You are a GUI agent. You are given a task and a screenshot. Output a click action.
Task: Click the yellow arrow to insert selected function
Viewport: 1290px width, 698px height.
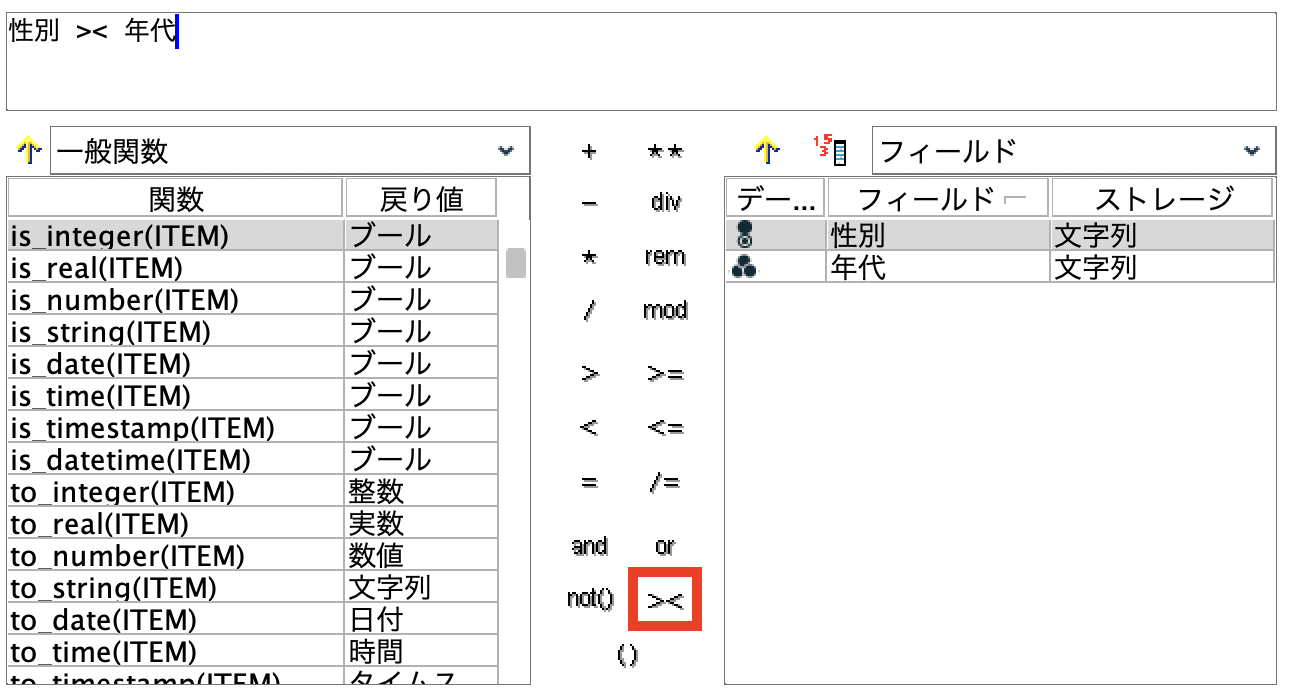28,151
